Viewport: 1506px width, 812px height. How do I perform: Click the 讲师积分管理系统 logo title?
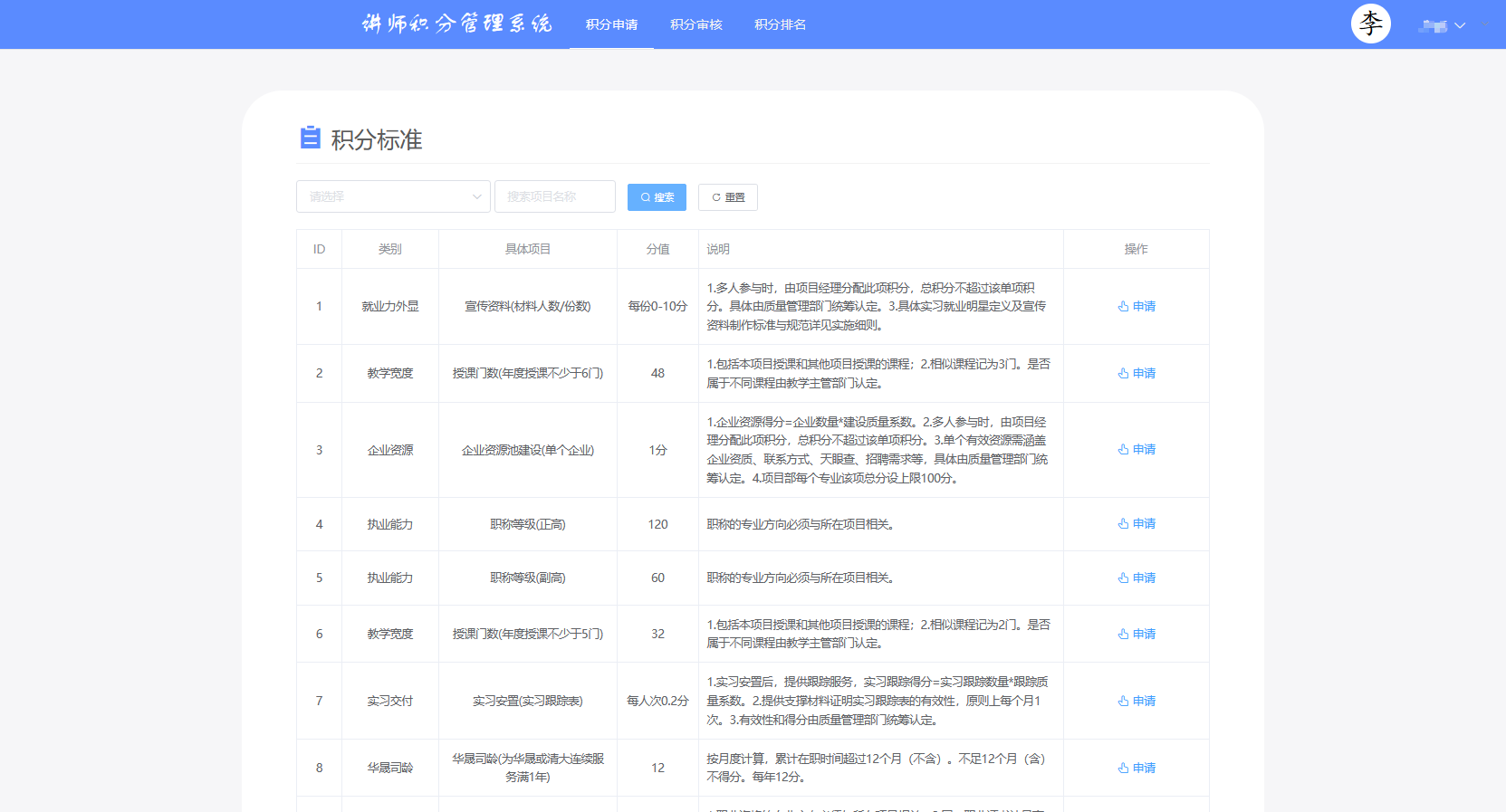point(456,24)
